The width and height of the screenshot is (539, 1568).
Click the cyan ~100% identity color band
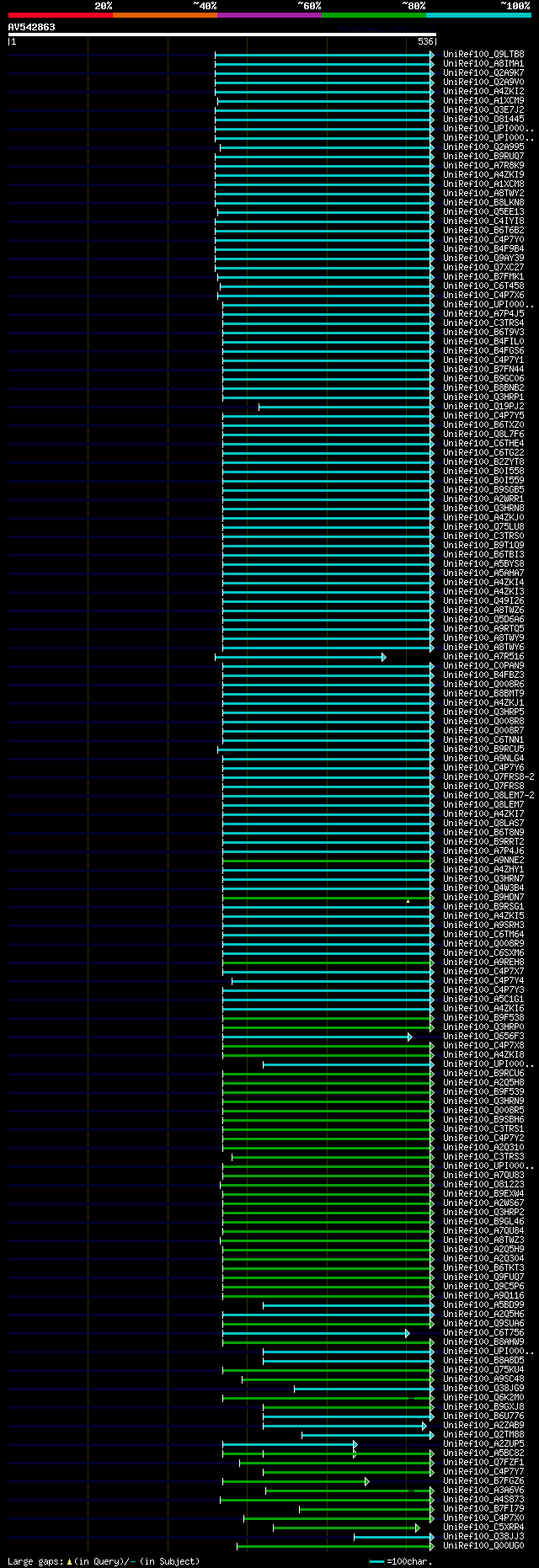tap(478, 15)
